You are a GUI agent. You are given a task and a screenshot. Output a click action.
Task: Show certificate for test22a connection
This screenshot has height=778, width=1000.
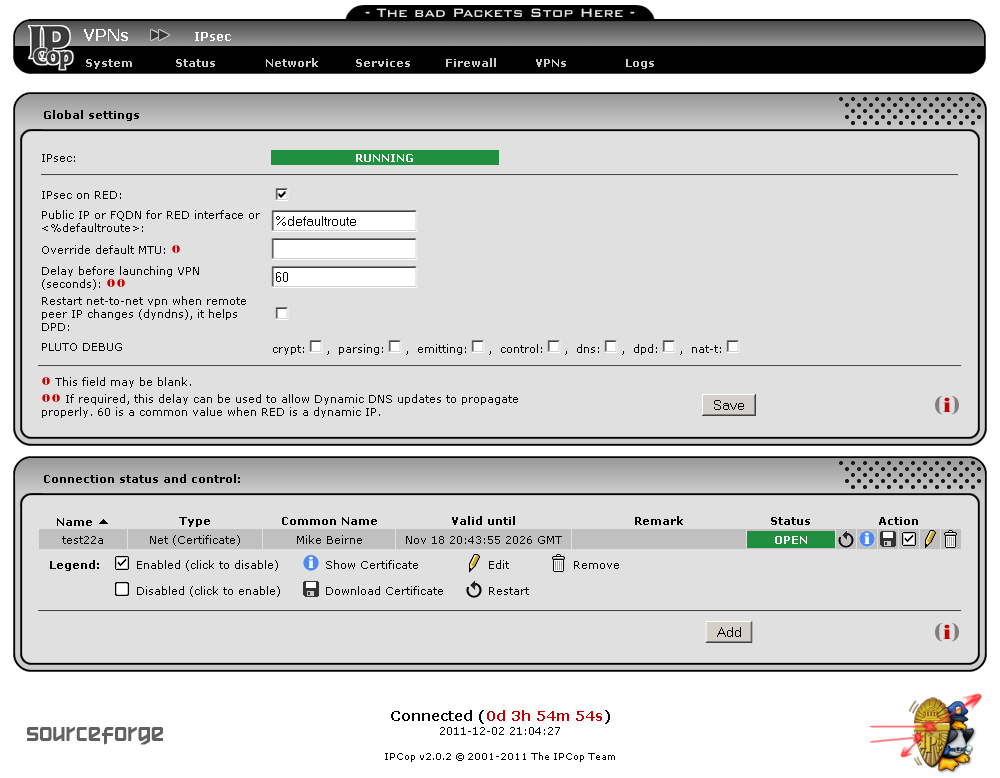pyautogui.click(x=867, y=539)
